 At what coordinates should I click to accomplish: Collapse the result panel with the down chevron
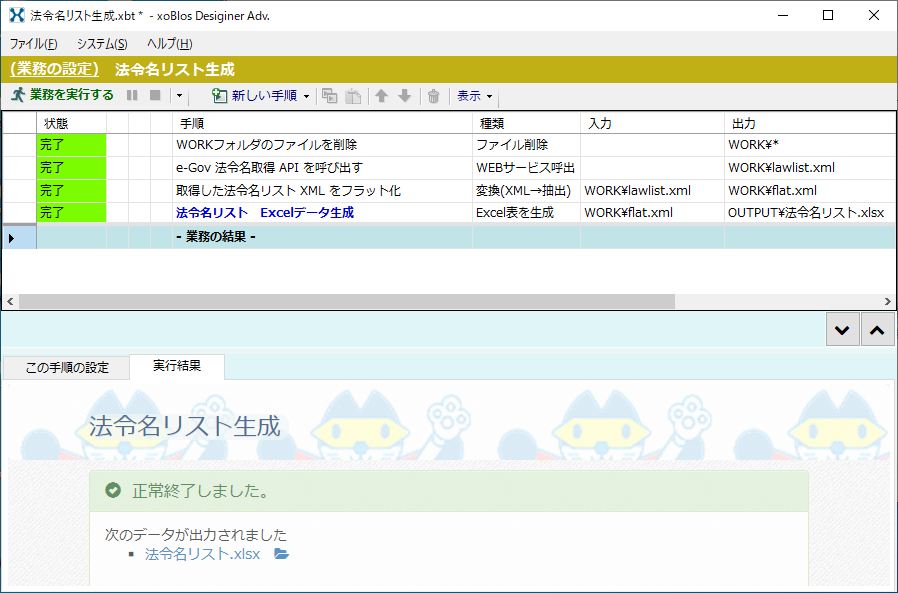[842, 328]
